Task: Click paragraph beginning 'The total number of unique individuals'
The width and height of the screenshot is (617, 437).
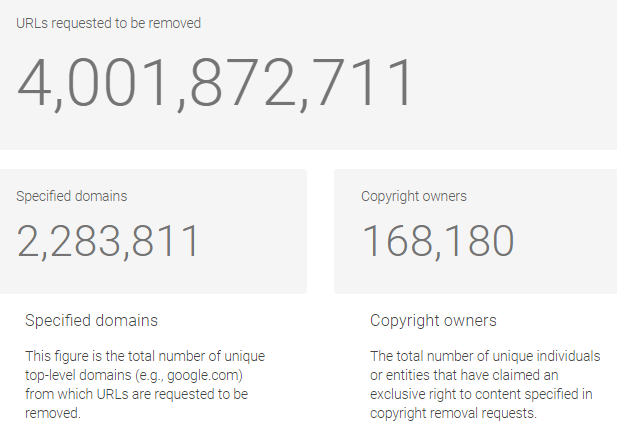Action: 485,385
